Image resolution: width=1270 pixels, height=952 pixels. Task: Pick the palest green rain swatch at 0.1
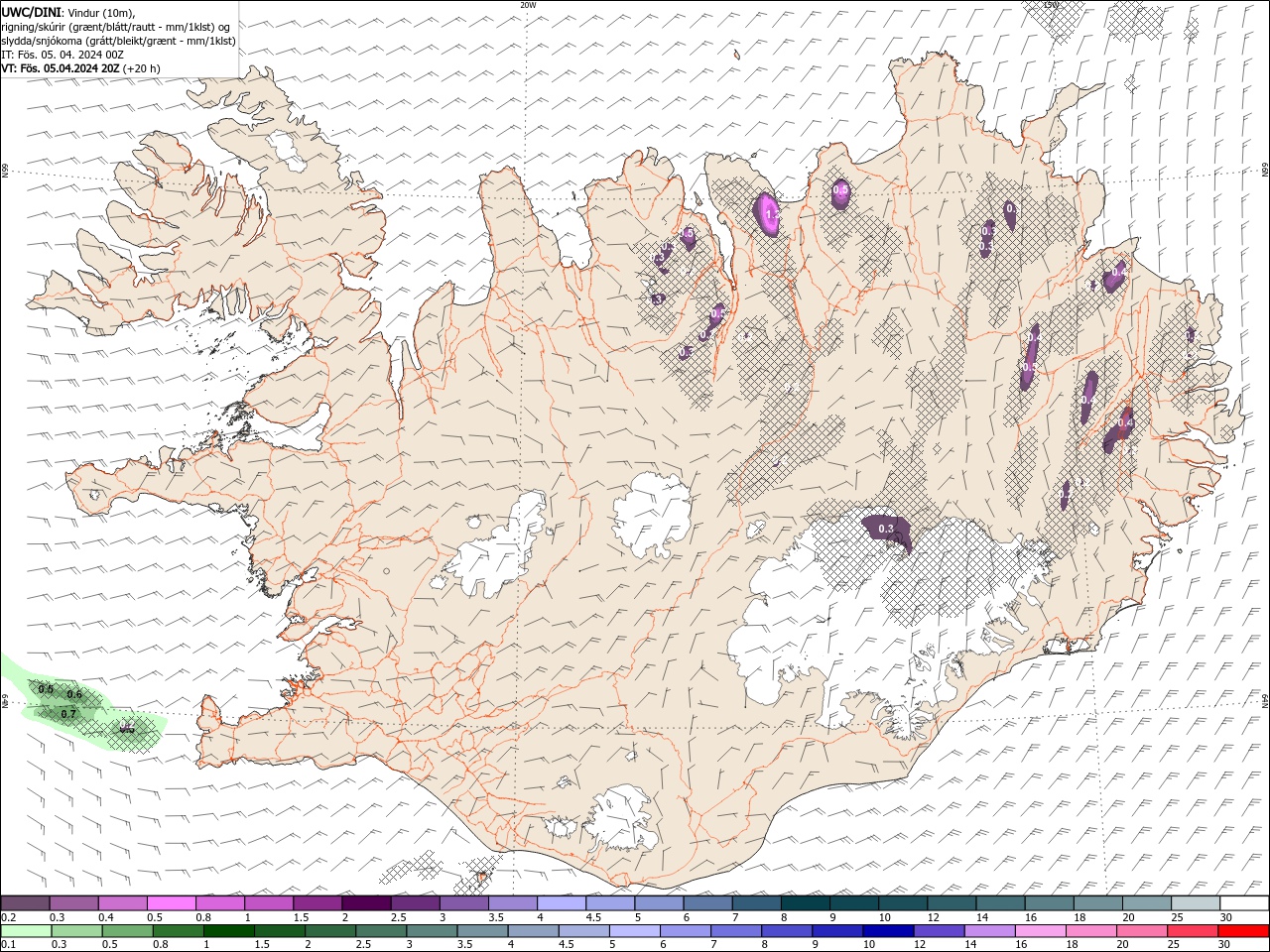(x=26, y=931)
